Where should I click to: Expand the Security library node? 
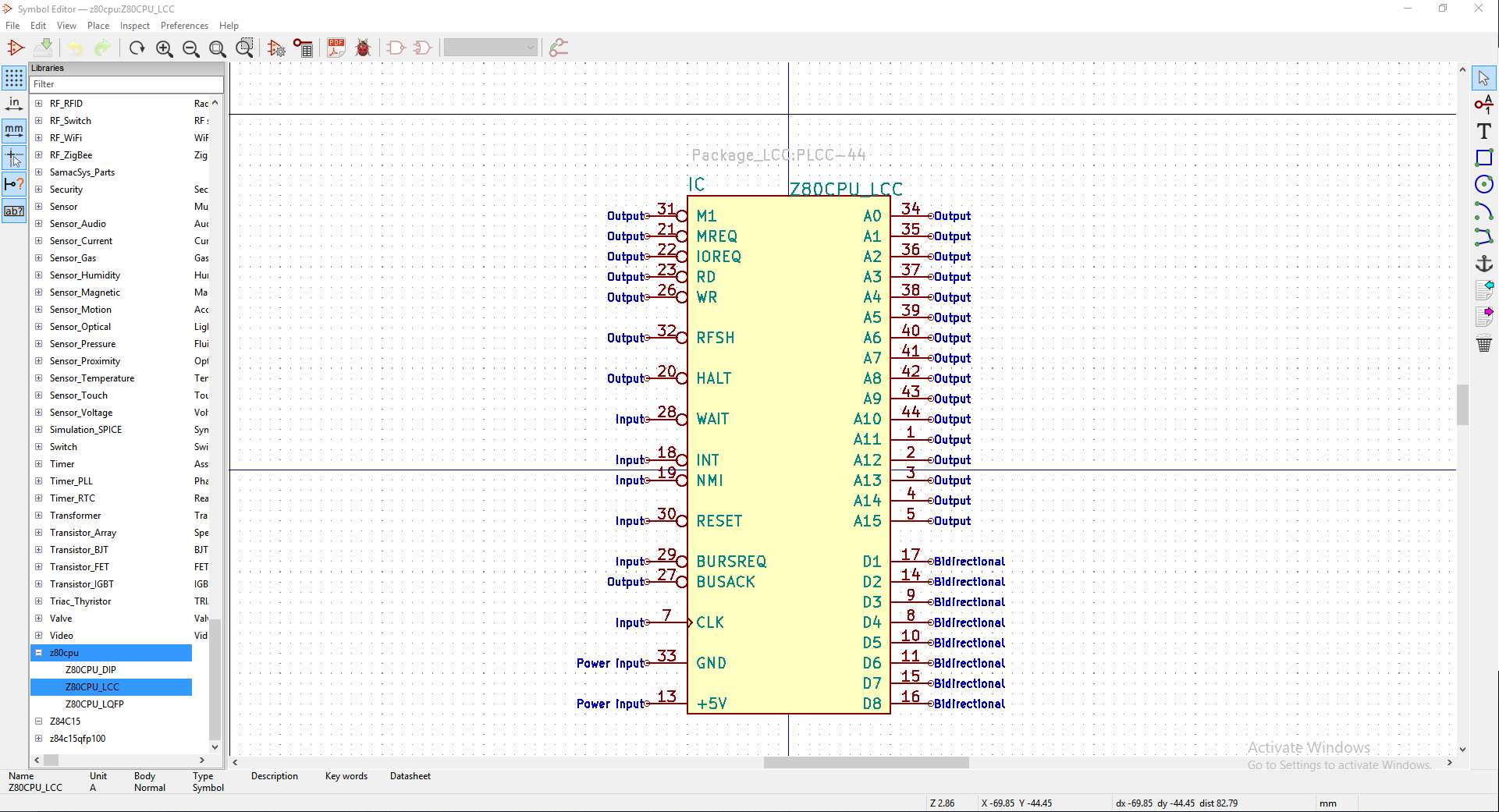tap(38, 189)
